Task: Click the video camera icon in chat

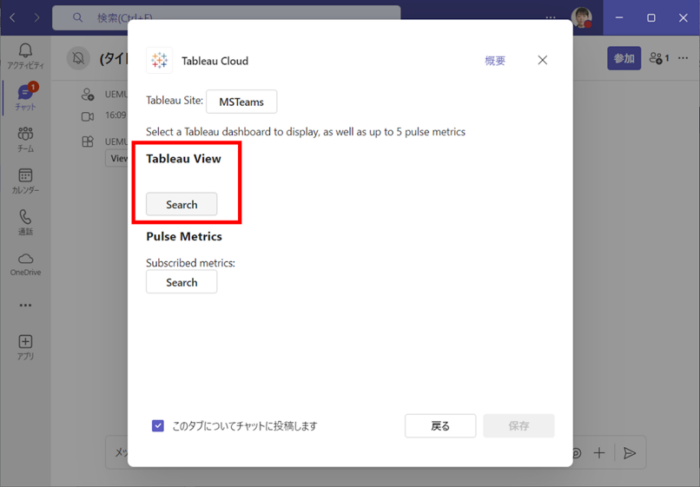Action: point(88,117)
